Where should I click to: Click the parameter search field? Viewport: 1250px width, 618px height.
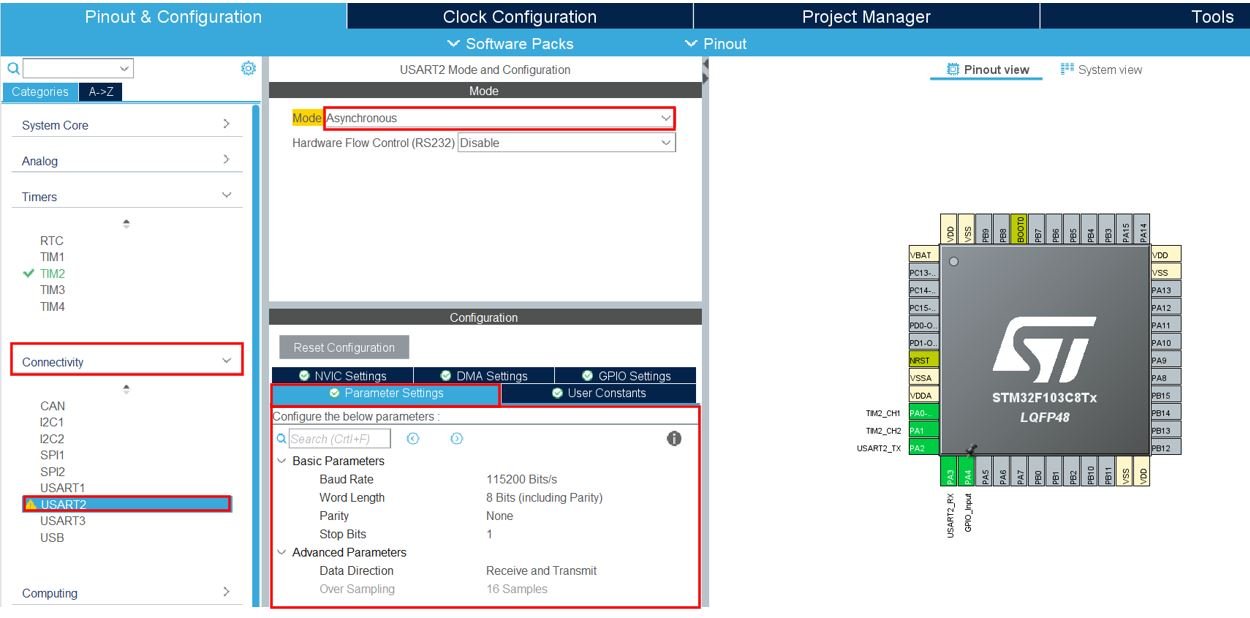[x=340, y=439]
